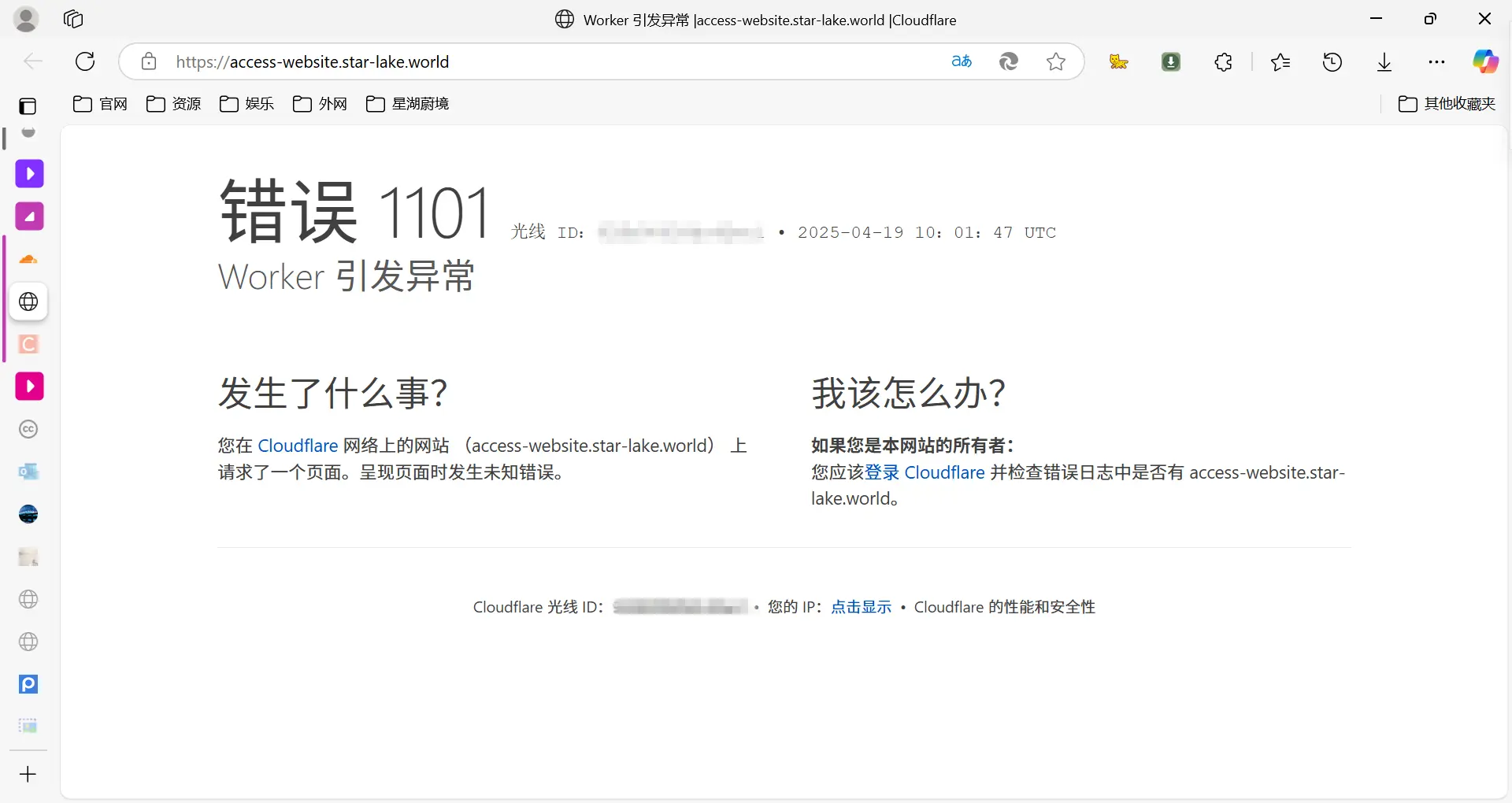Open the Downloads arrow icon

(1384, 61)
